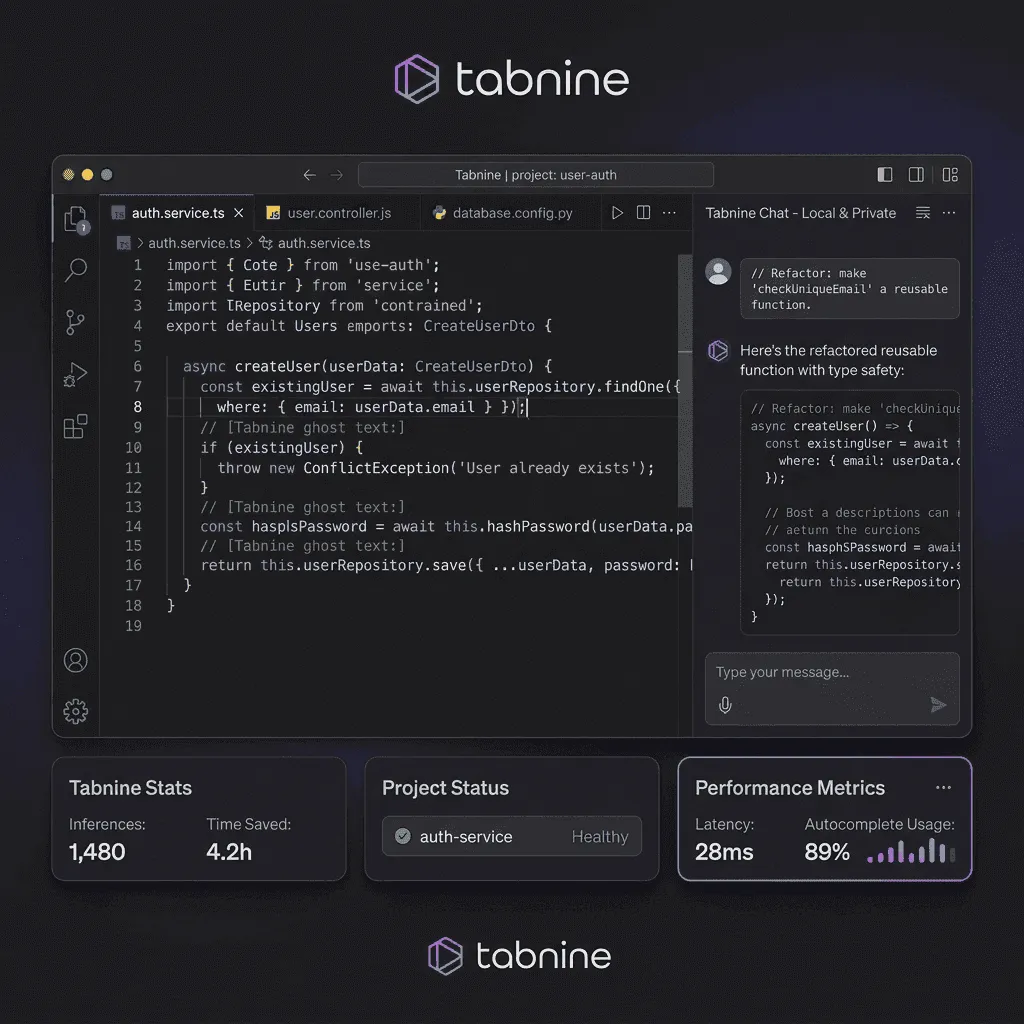The width and height of the screenshot is (1024, 1024).
Task: Click the Tabnine logo at the top
Action: point(511,79)
